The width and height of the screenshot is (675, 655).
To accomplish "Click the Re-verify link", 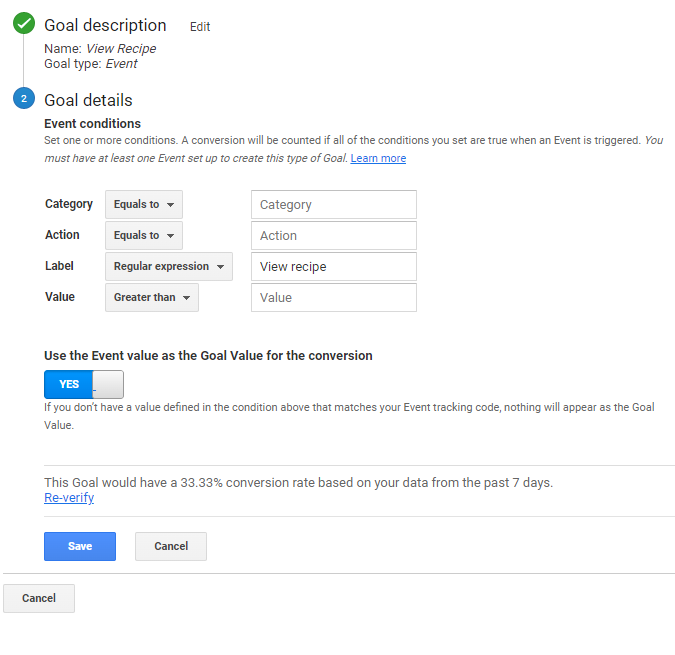I will click(69, 498).
